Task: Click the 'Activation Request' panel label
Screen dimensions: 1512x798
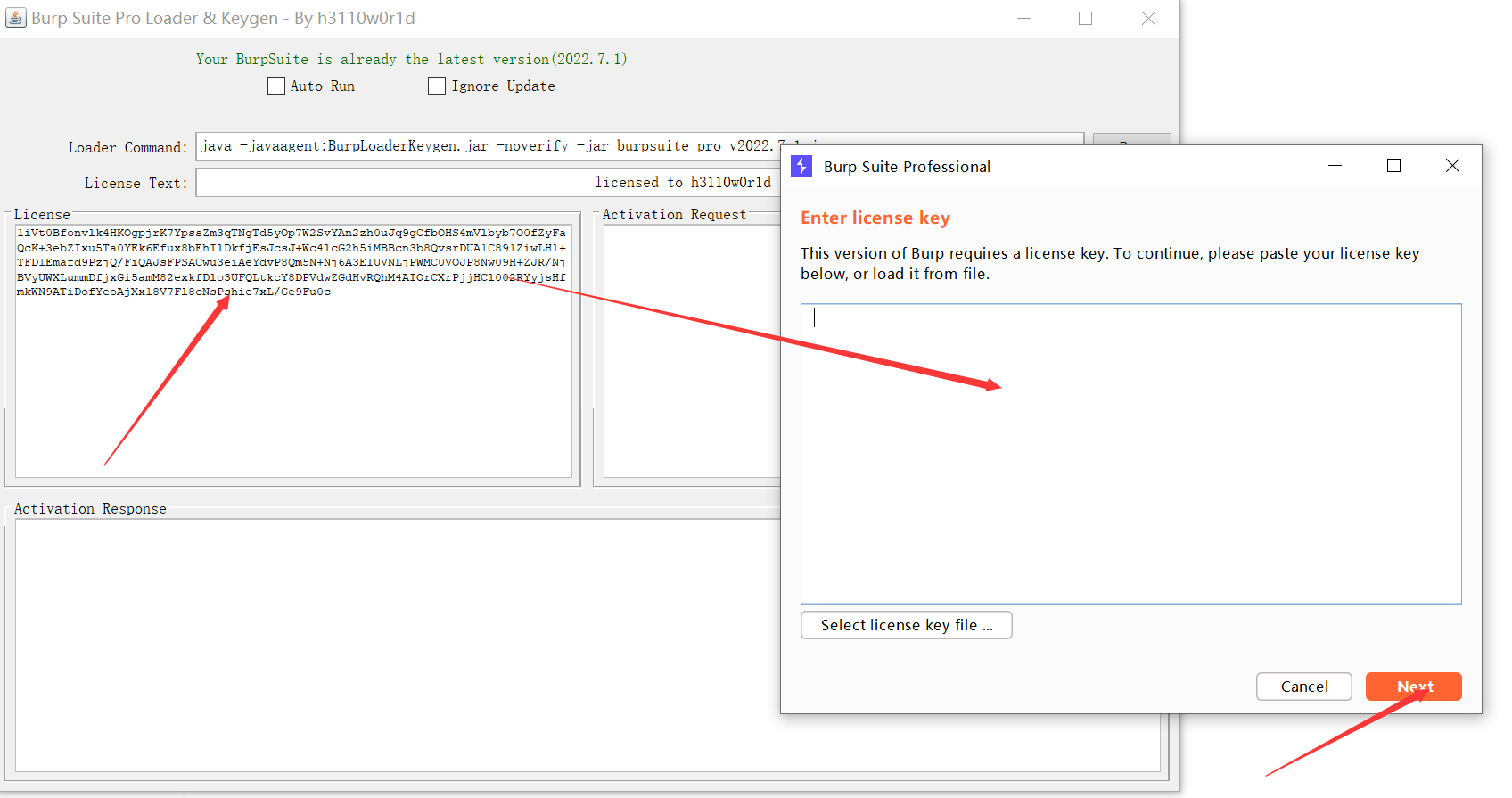Action: coord(674,214)
